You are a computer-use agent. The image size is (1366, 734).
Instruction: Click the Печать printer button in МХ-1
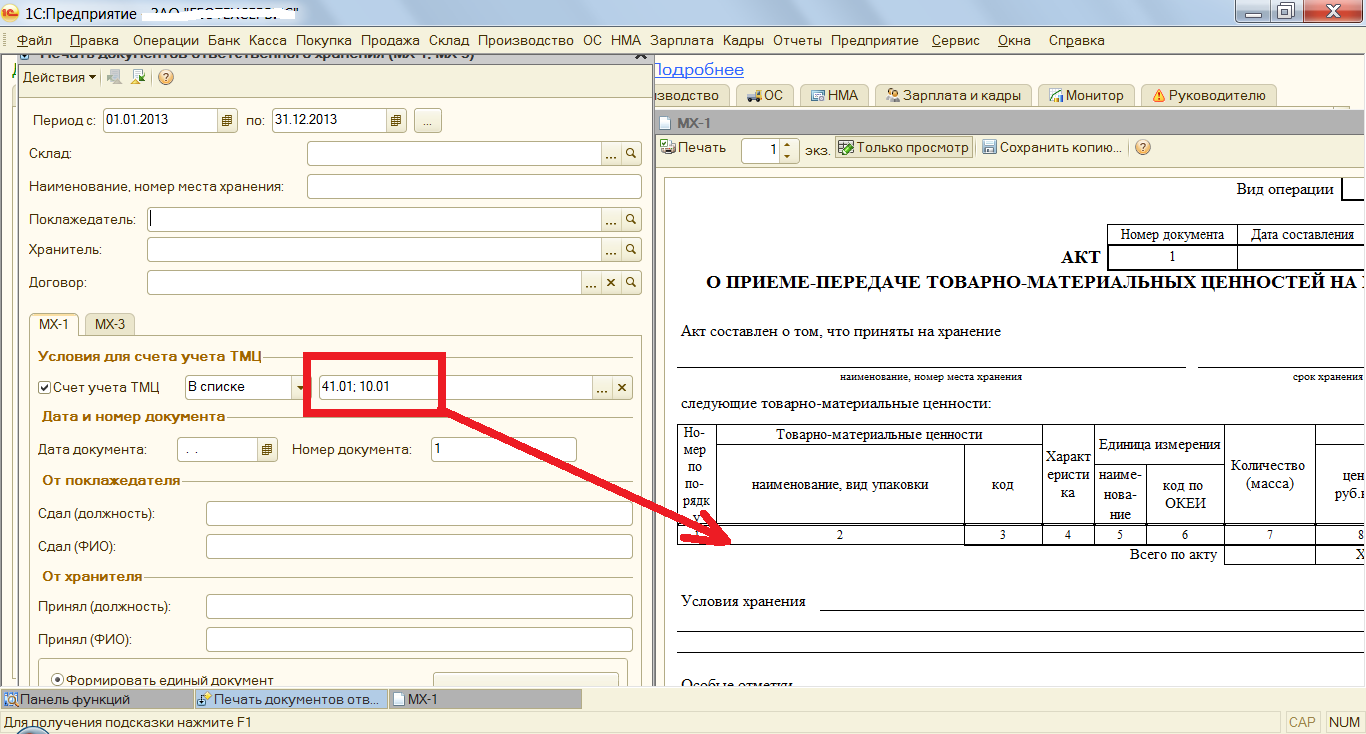tap(693, 148)
